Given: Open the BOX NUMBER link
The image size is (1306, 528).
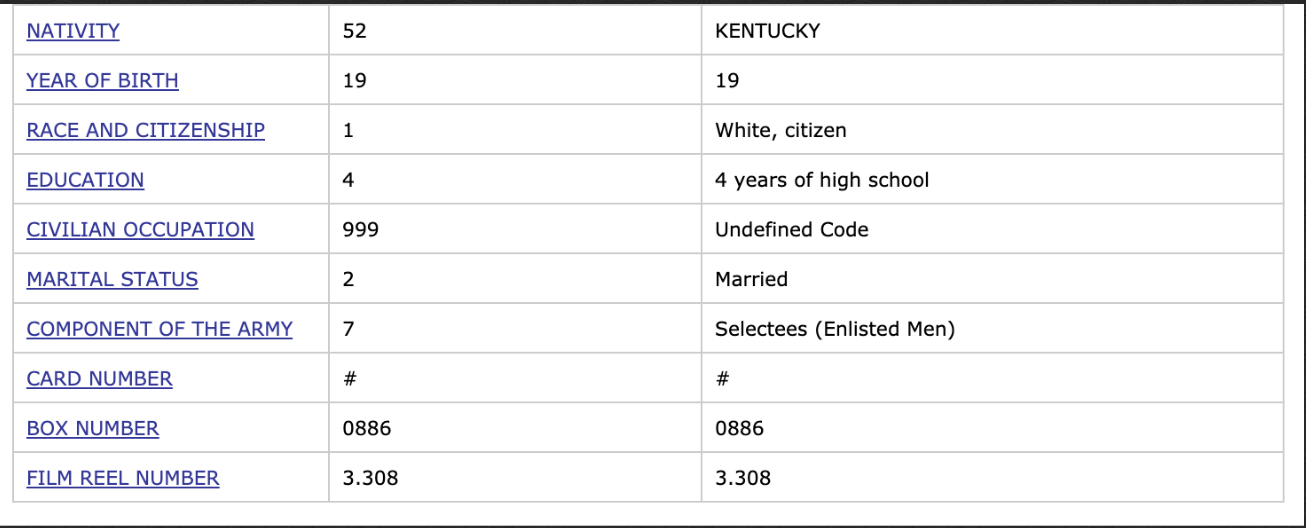Looking at the screenshot, I should click(x=93, y=429).
